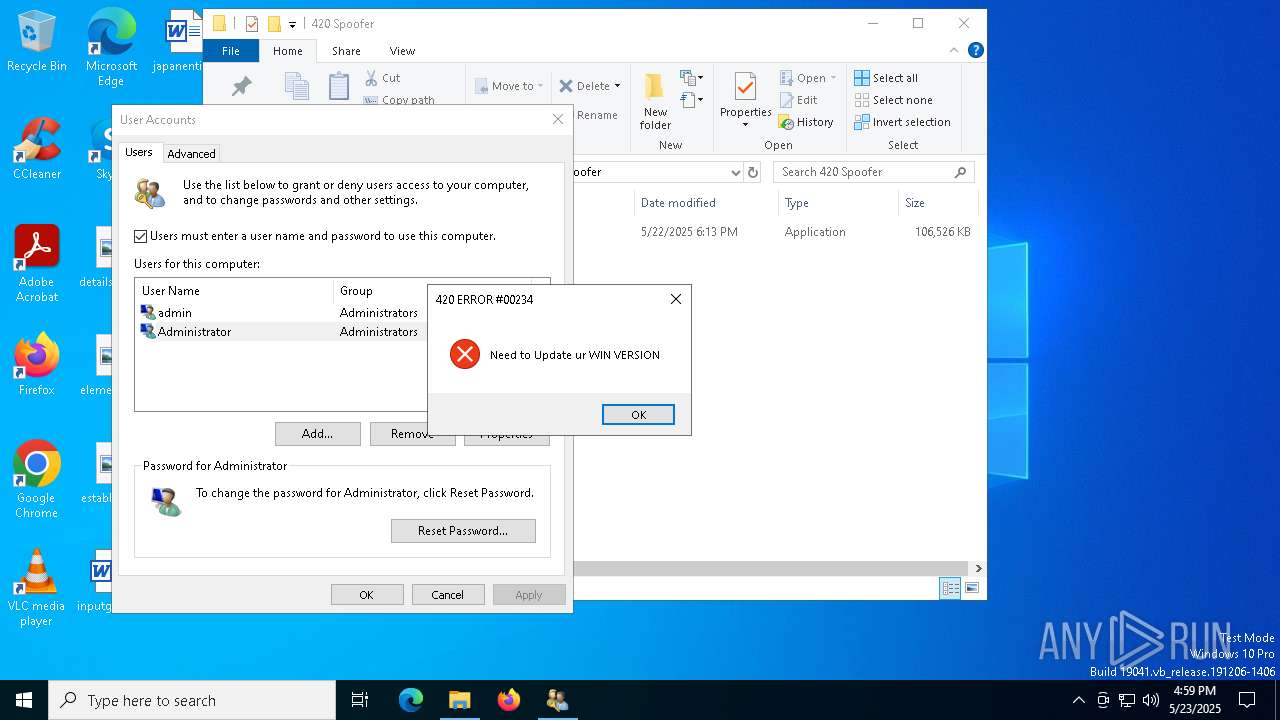1280x720 pixels.
Task: Open the Home ribbon tab
Action: click(288, 51)
